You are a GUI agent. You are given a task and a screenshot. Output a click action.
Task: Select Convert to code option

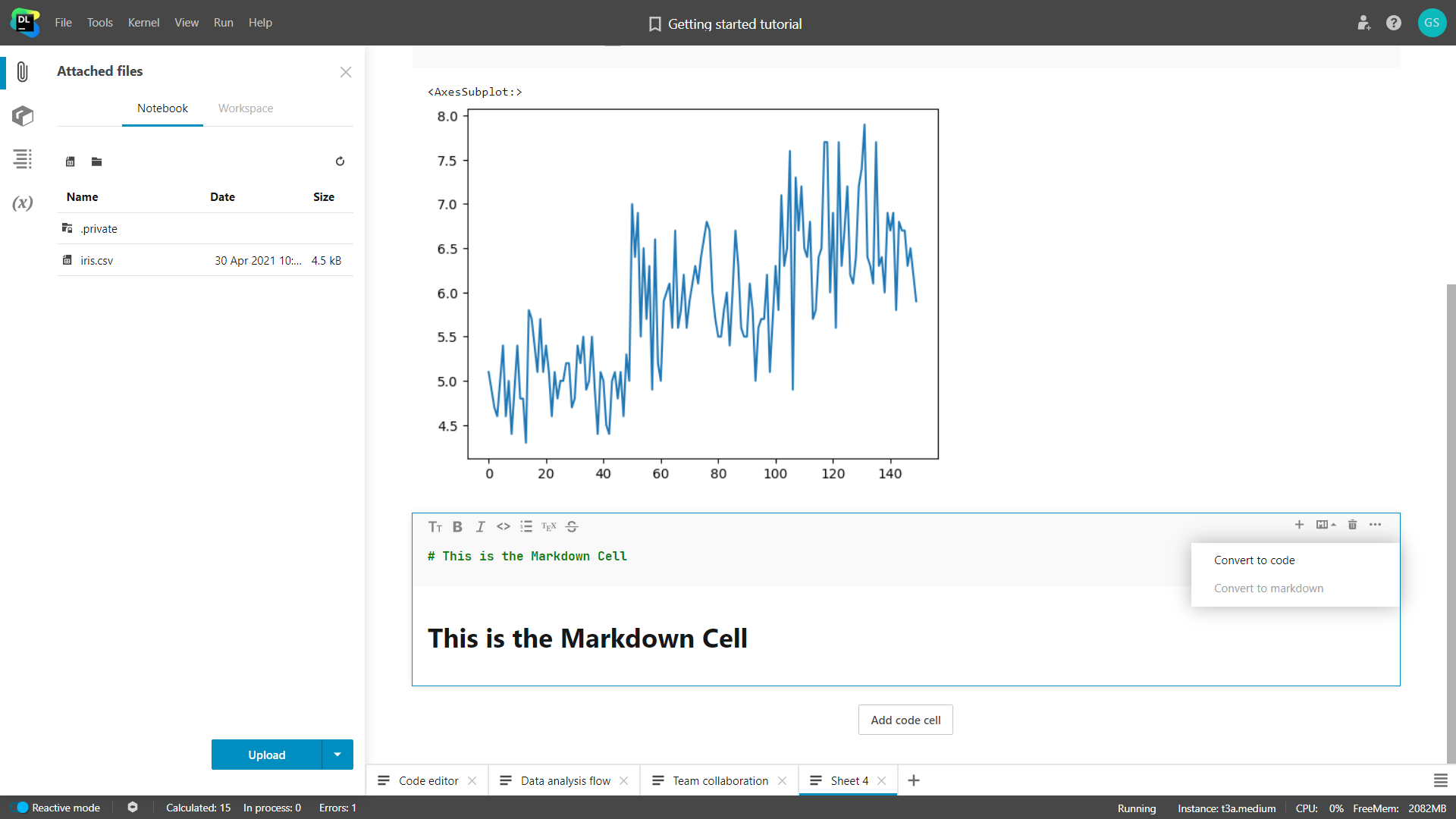[x=1255, y=560]
